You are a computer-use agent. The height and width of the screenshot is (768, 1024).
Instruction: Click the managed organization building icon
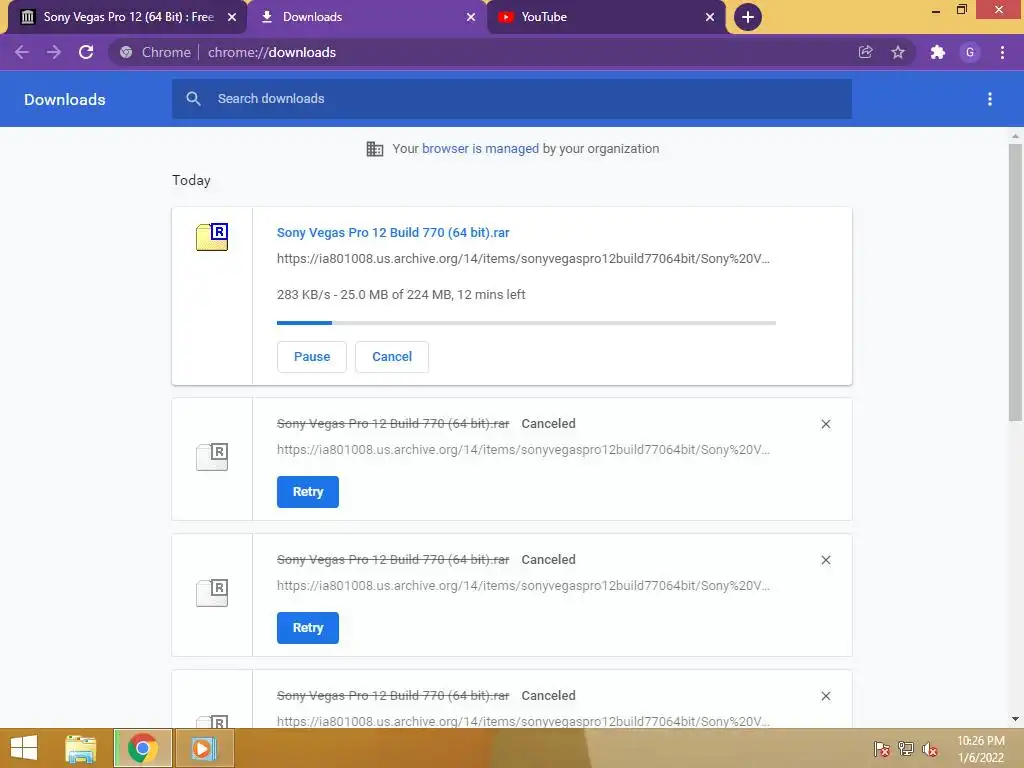coord(375,149)
